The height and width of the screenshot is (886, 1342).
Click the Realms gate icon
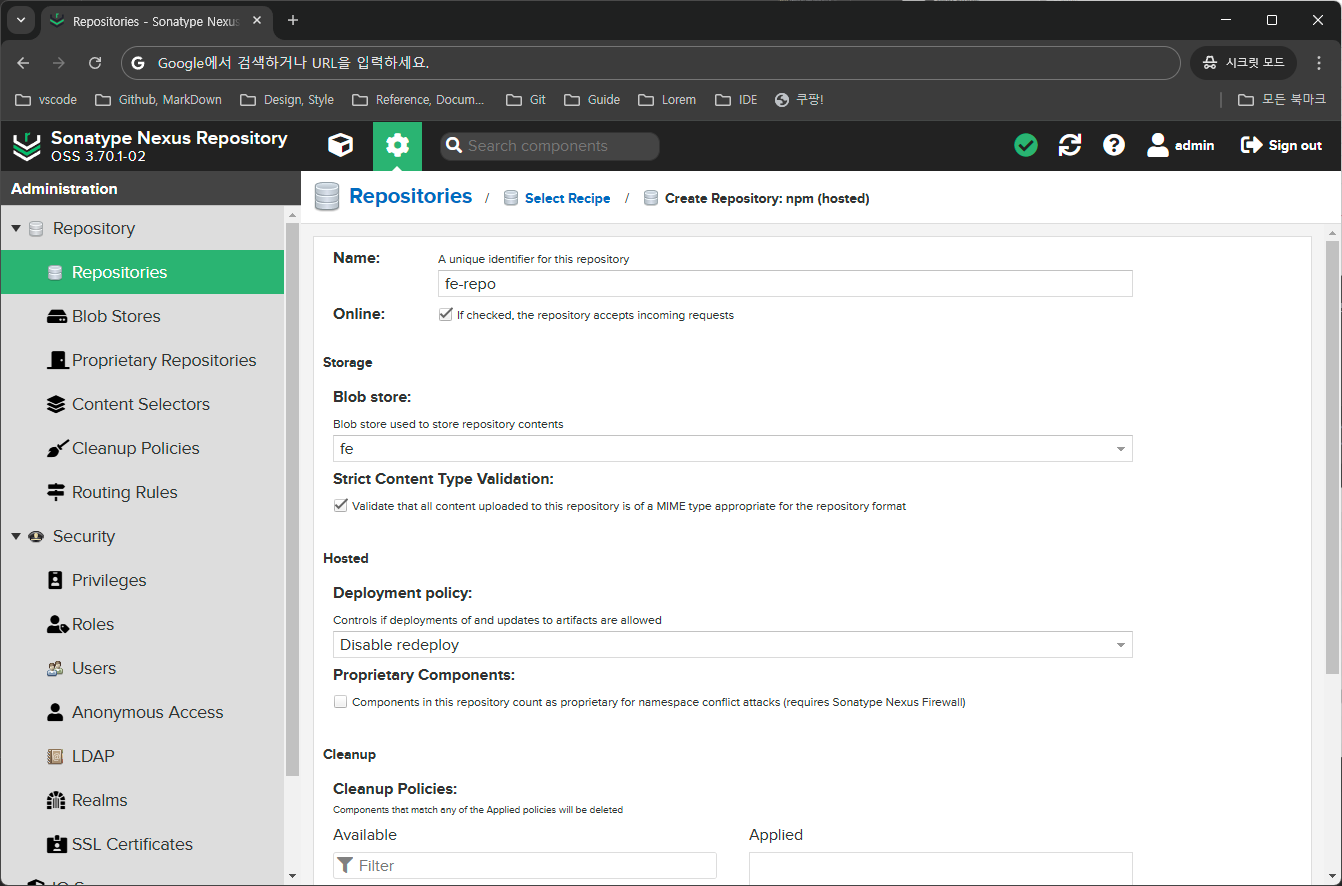point(56,800)
